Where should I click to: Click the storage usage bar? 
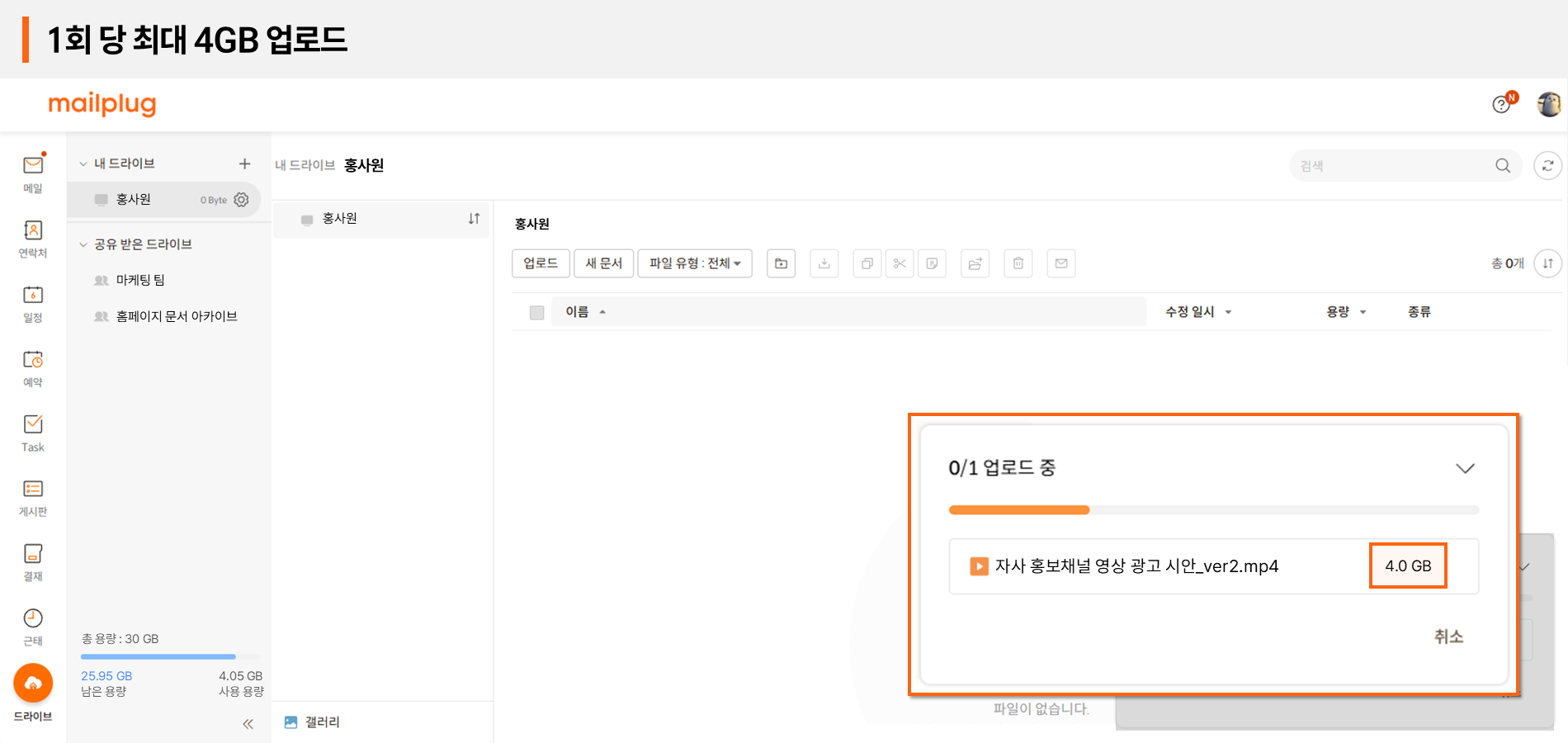(x=171, y=657)
